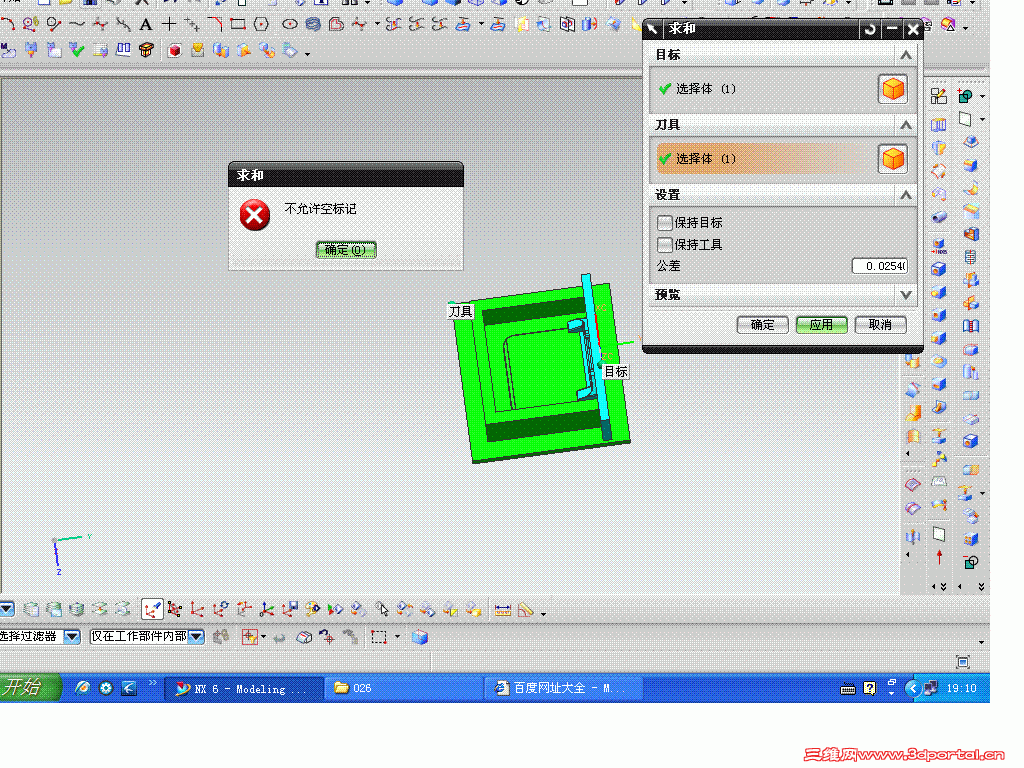The image size is (1024, 768).
Task: Collapse the 目标 section
Action: 906,55
